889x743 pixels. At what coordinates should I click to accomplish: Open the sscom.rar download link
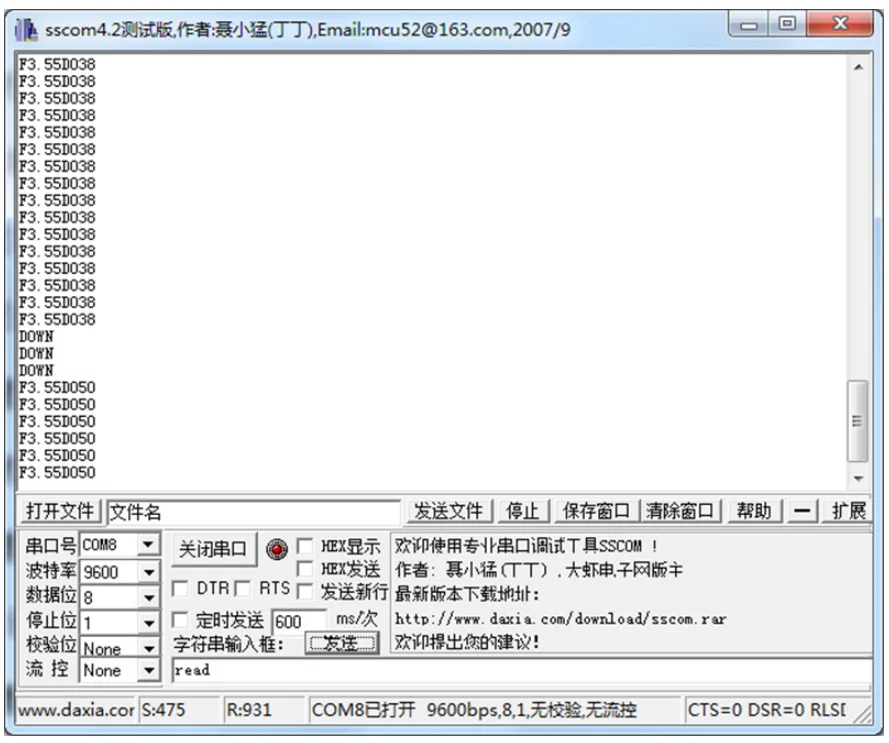pos(560,619)
